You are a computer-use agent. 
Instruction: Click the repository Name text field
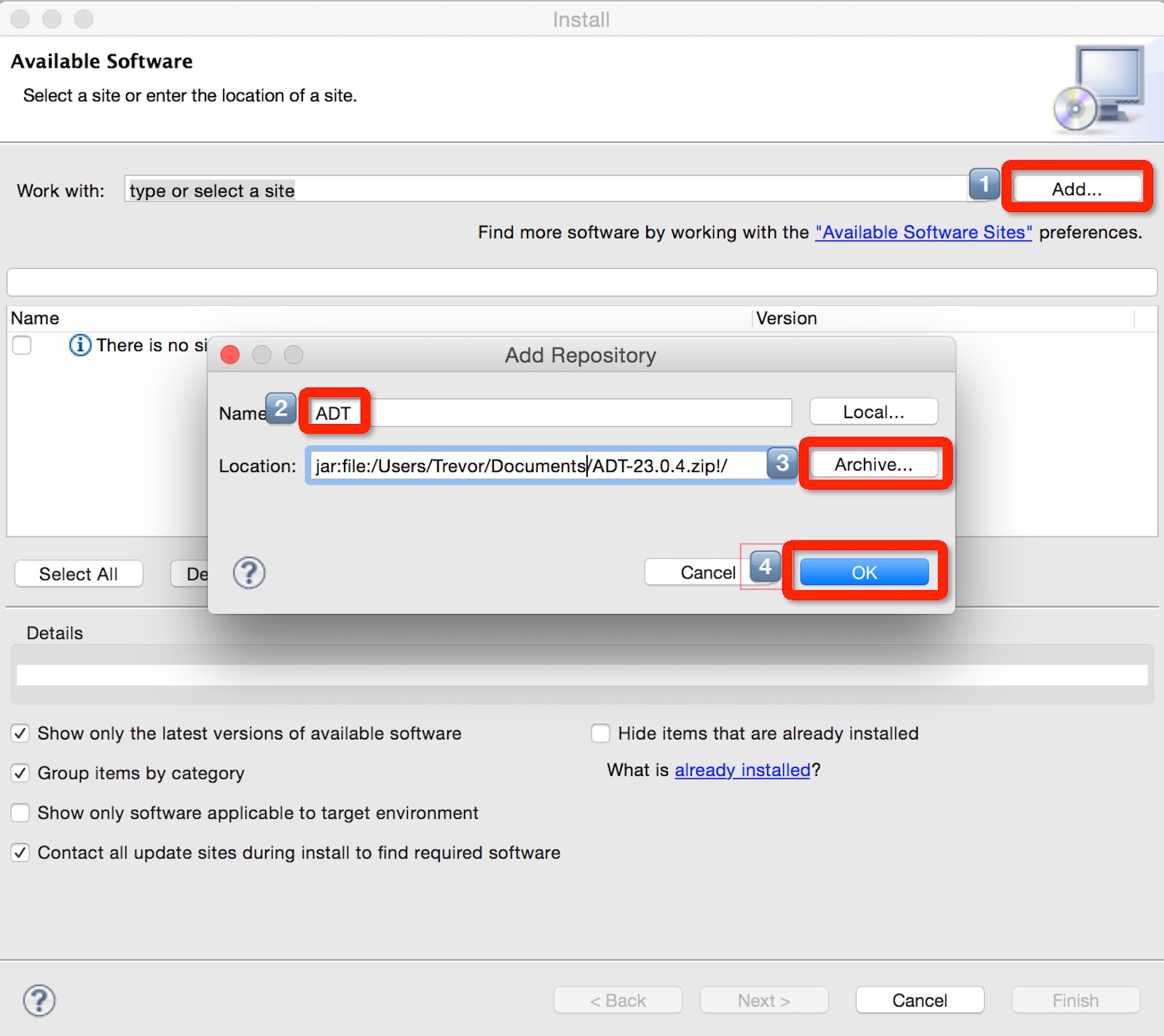click(x=575, y=413)
